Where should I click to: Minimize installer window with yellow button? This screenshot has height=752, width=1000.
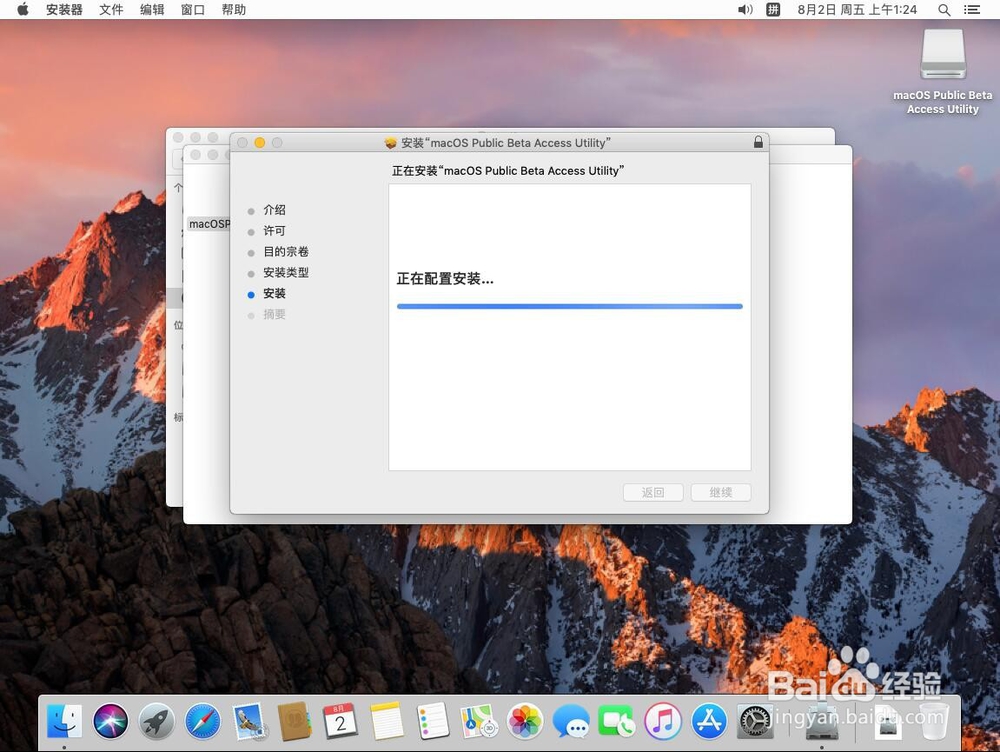tap(260, 142)
